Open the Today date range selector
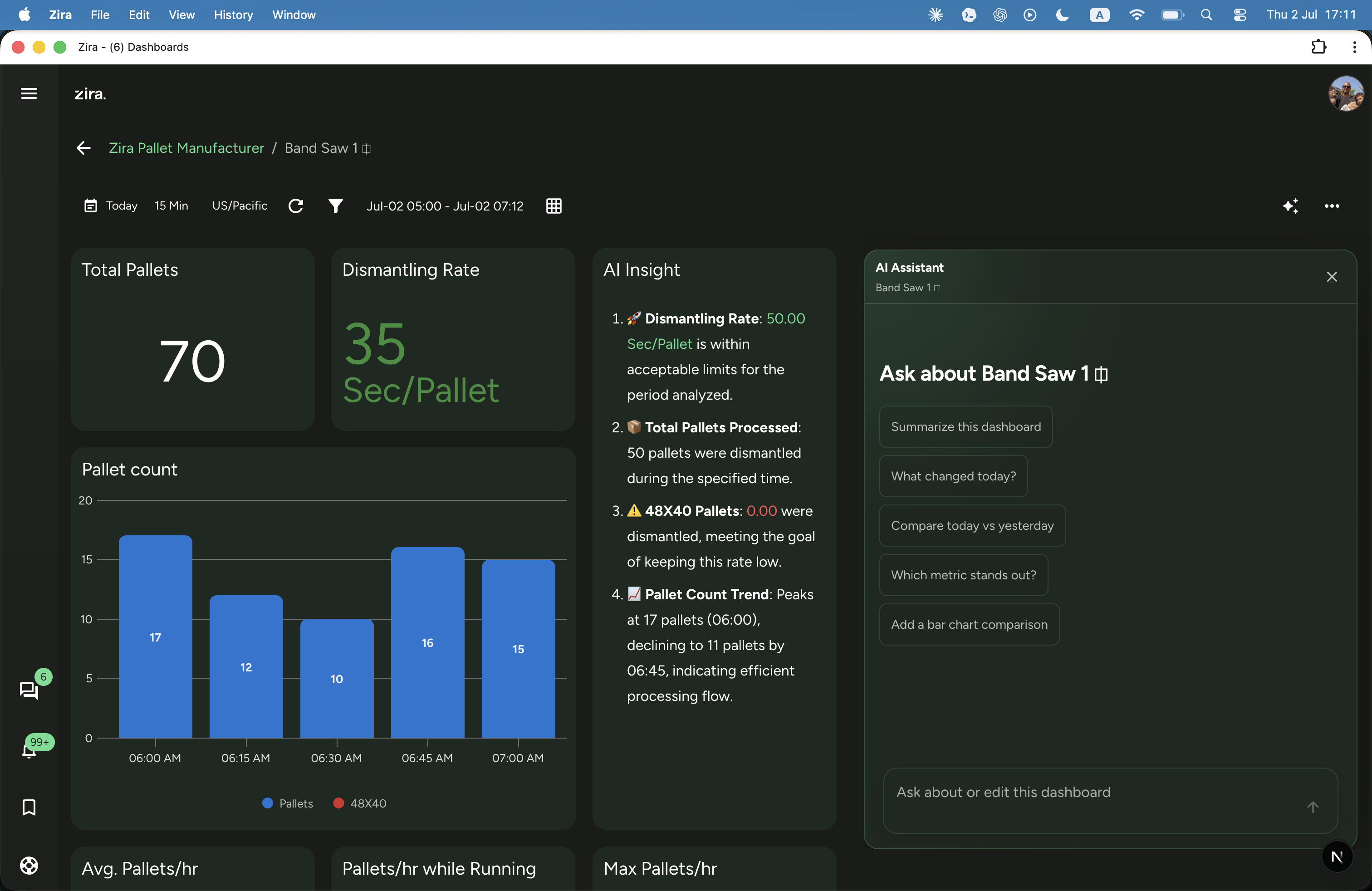 pyautogui.click(x=111, y=206)
